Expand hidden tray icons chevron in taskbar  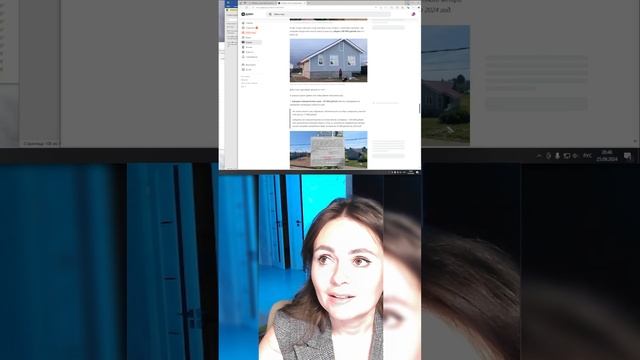539,156
